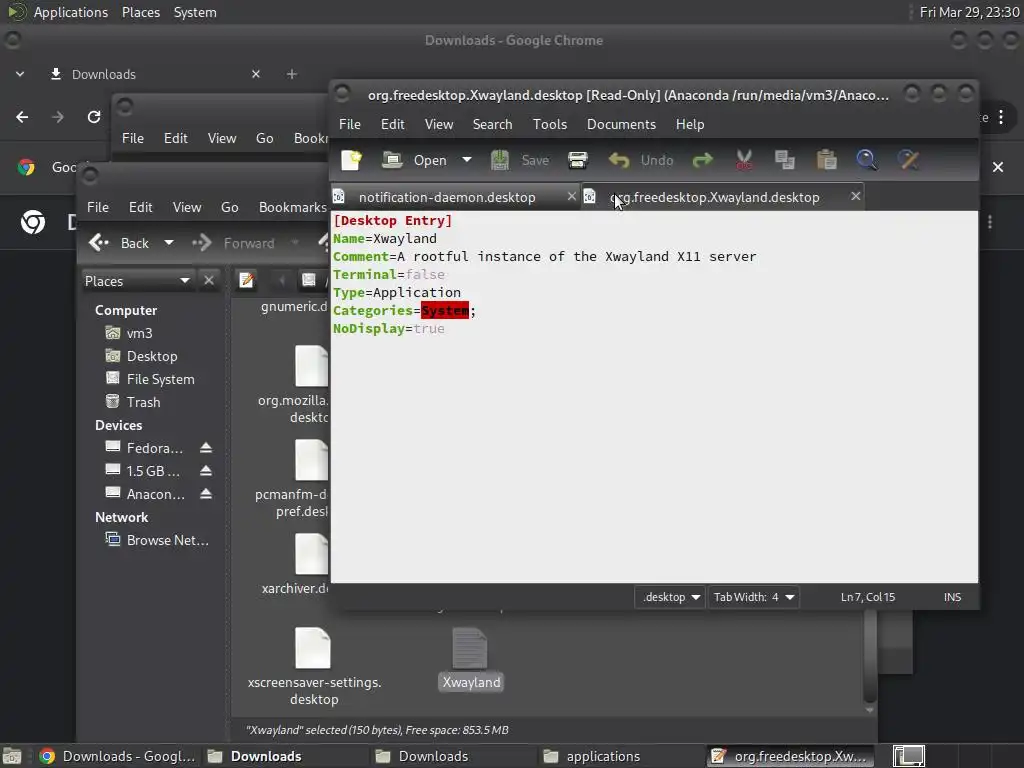Click the Forward button in file manager
The height and width of the screenshot is (768, 1024).
(x=234, y=243)
